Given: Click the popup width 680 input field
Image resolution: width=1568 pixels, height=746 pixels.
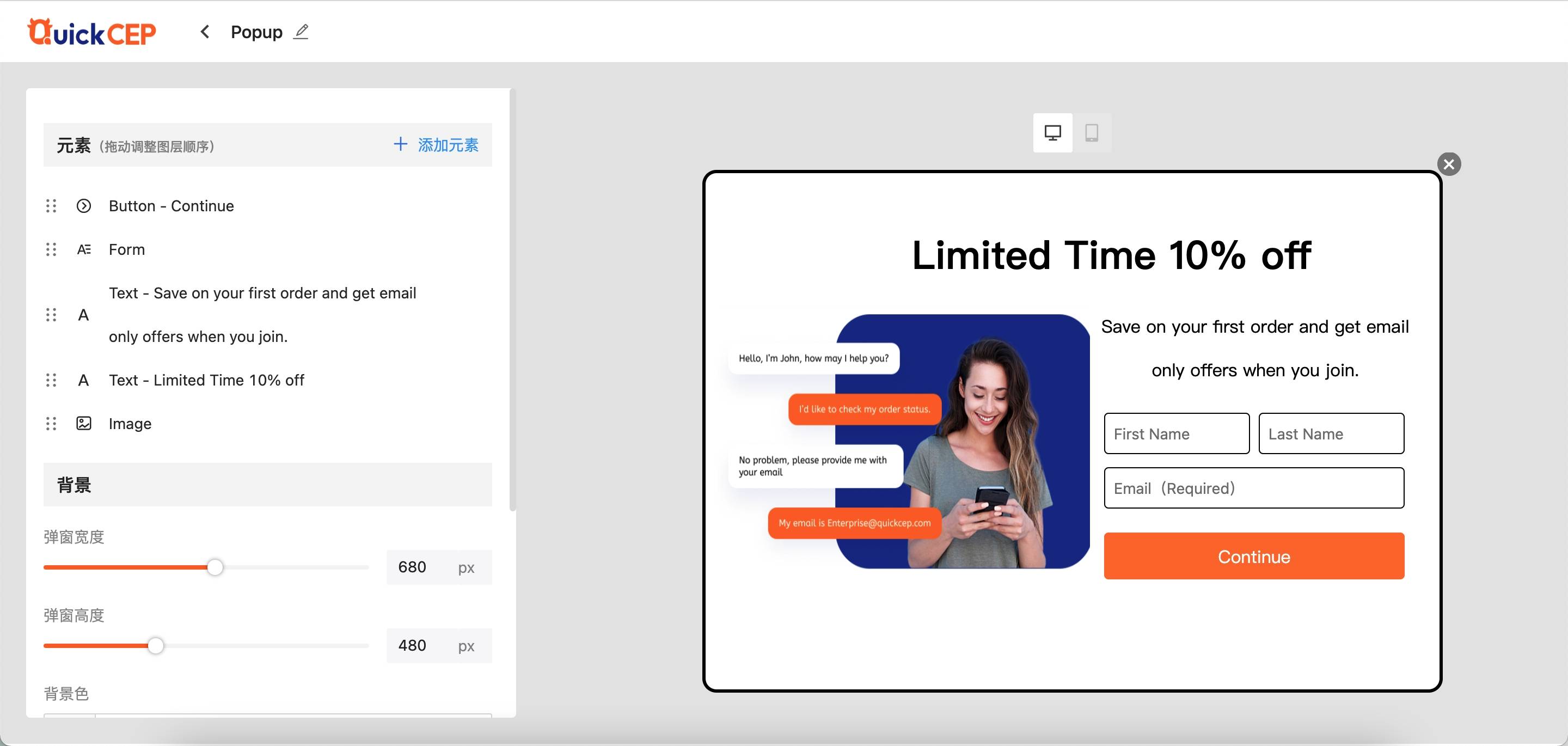Looking at the screenshot, I should pyautogui.click(x=439, y=567).
